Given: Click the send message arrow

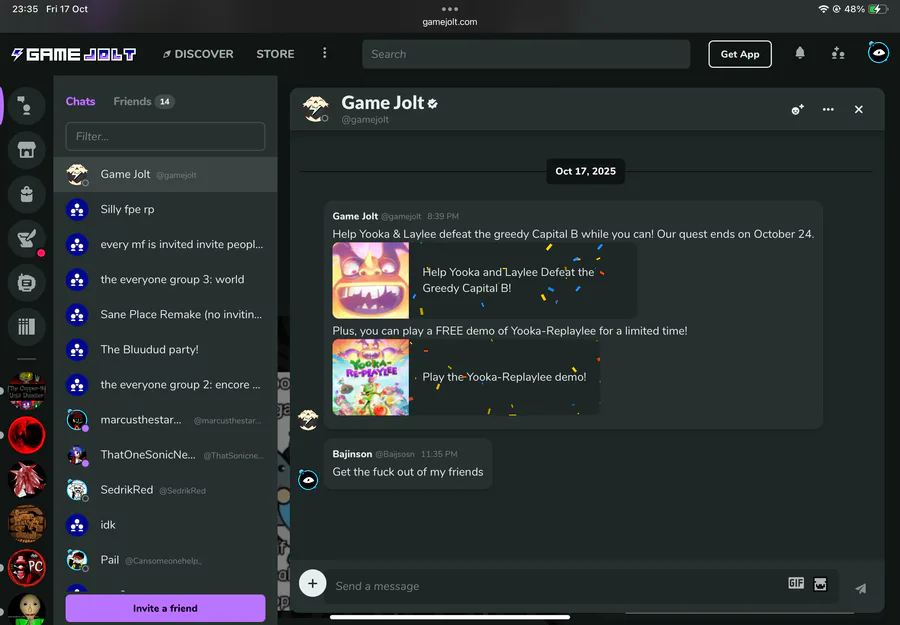Looking at the screenshot, I should (x=860, y=588).
